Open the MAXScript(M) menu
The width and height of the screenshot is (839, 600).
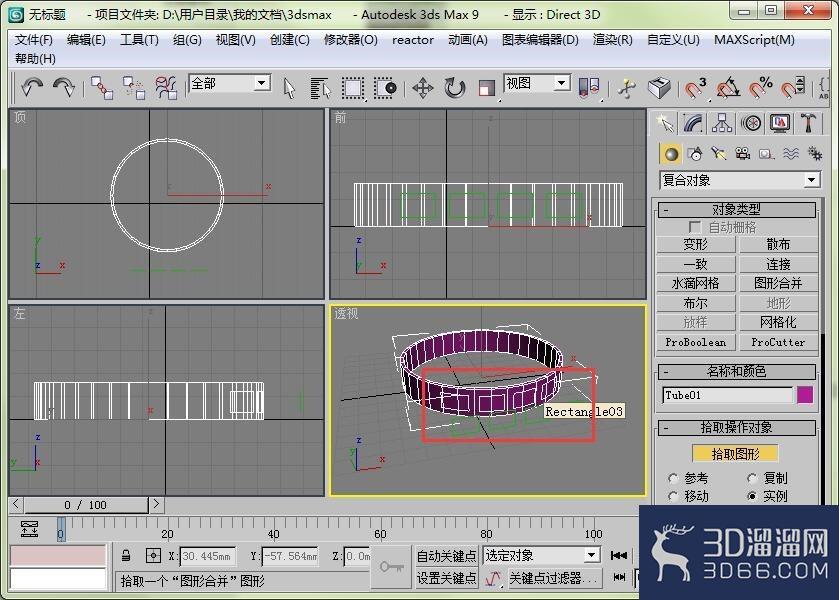754,40
